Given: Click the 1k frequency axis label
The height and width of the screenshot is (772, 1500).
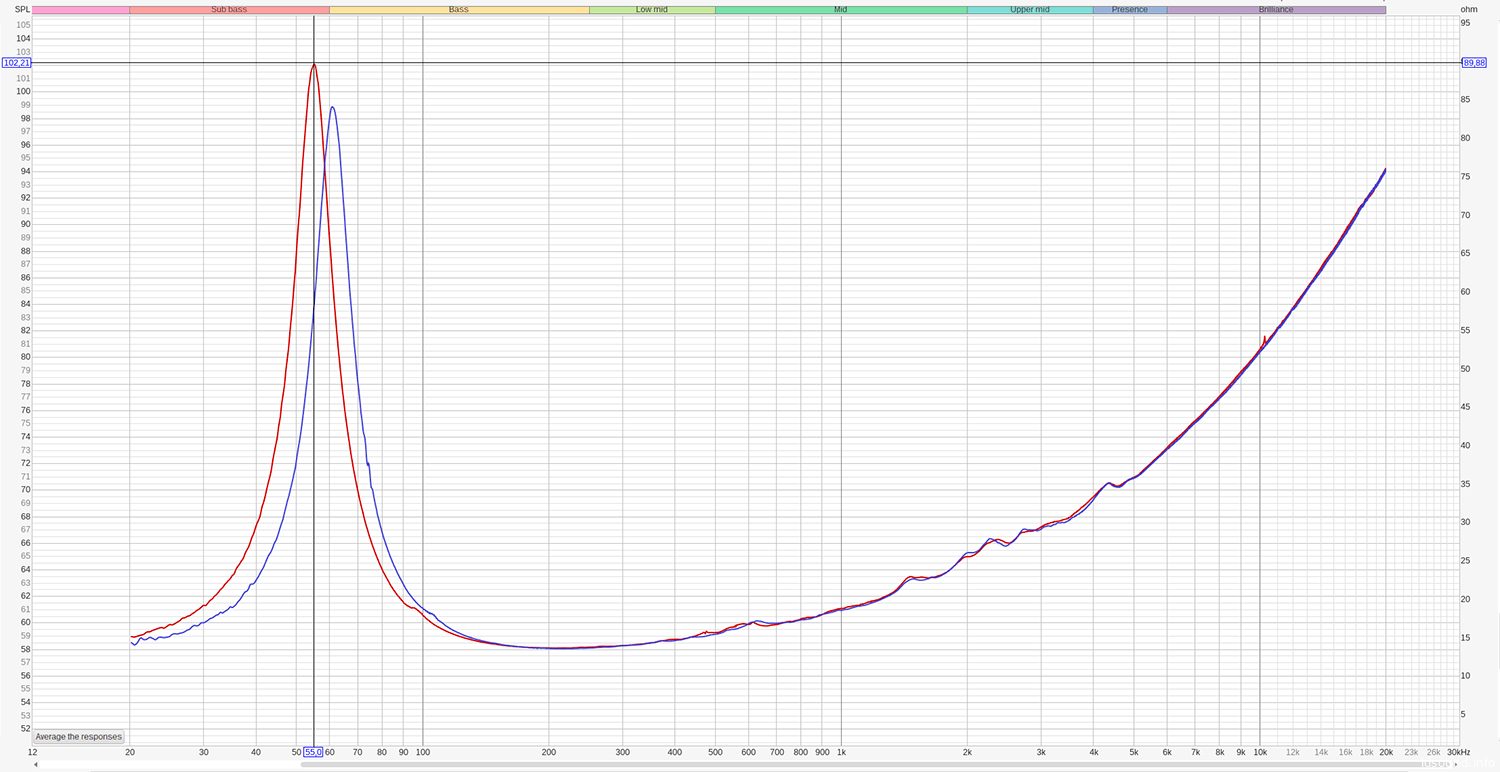Looking at the screenshot, I should (x=841, y=752).
